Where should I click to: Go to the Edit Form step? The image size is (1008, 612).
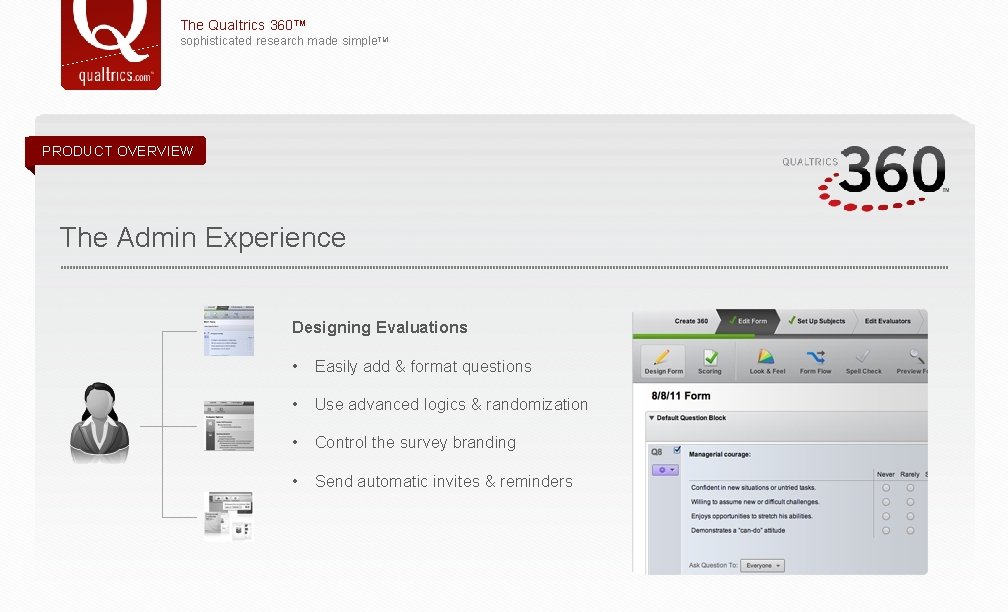tap(748, 321)
